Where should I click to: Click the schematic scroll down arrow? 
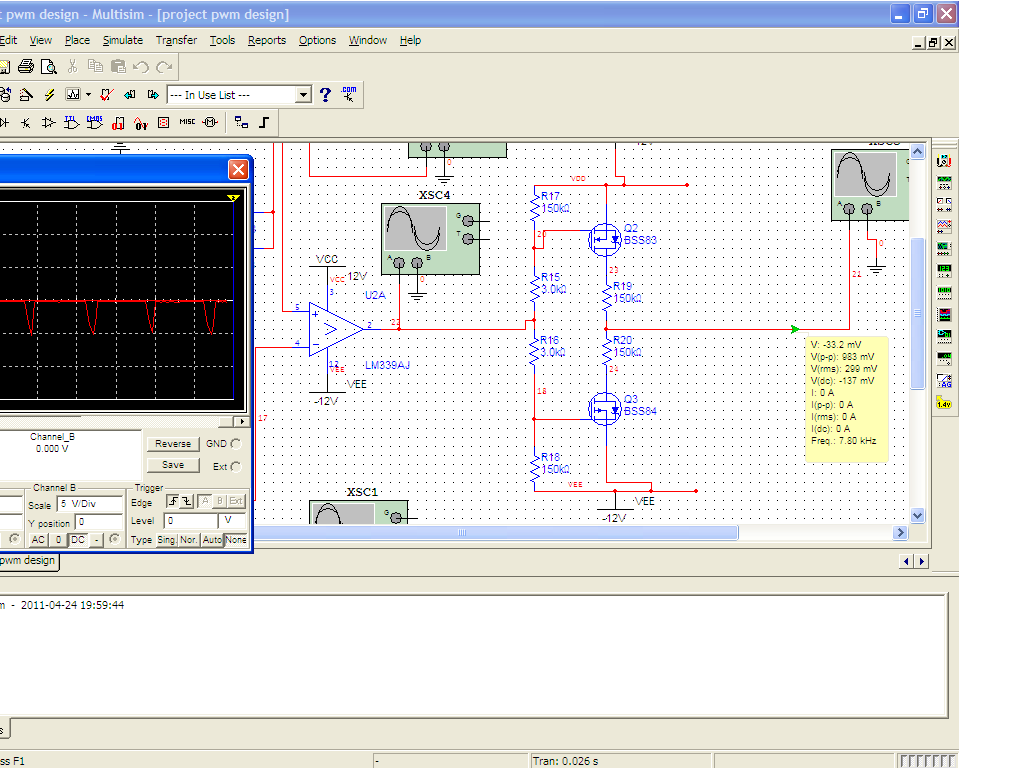917,515
